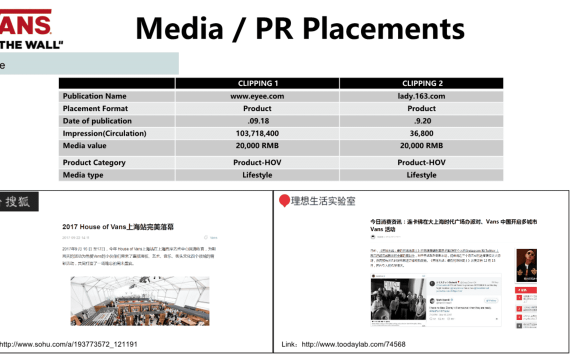
Task: Click the House of Vans venue photo
Action: [140, 301]
